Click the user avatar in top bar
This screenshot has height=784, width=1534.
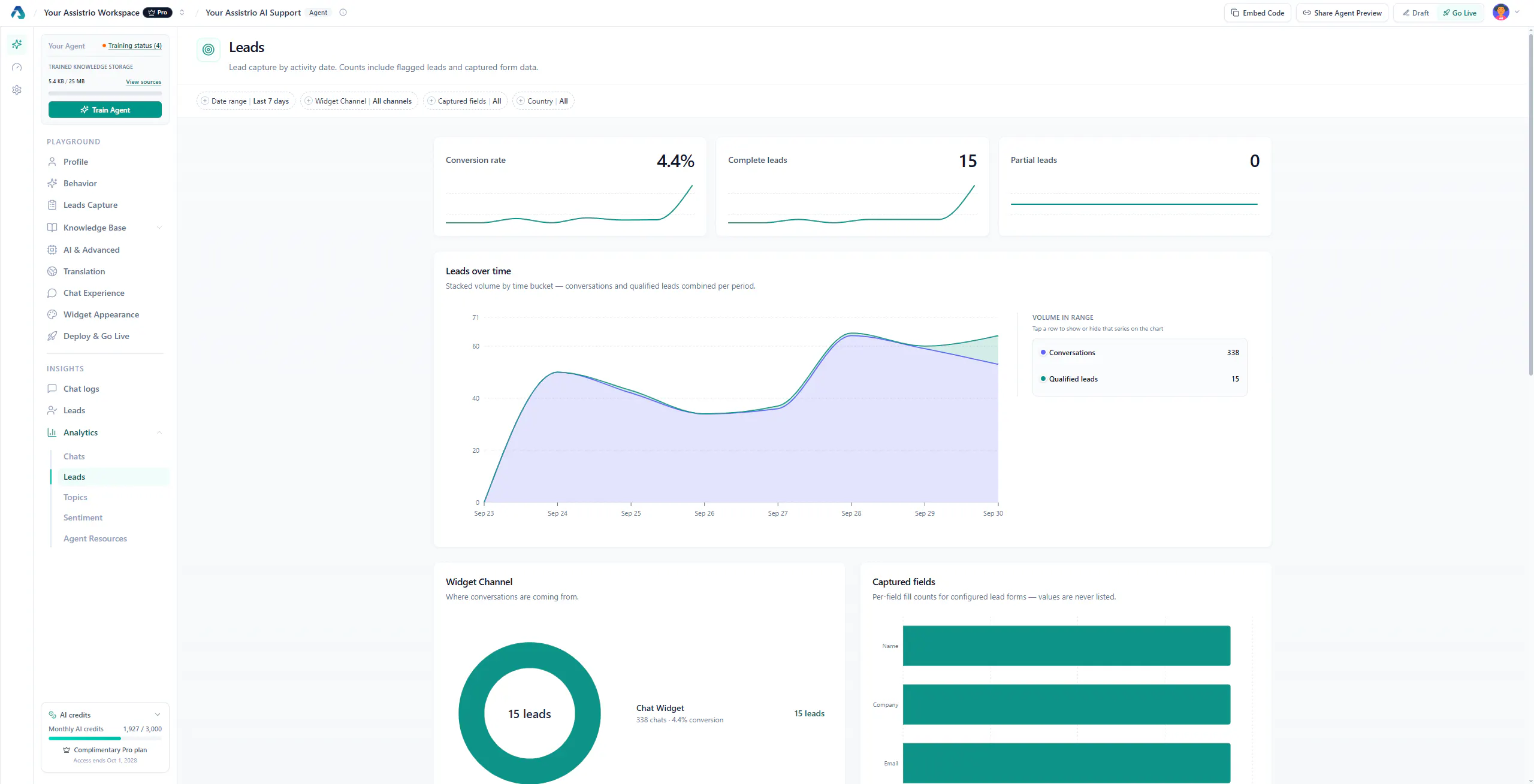[x=1500, y=13]
